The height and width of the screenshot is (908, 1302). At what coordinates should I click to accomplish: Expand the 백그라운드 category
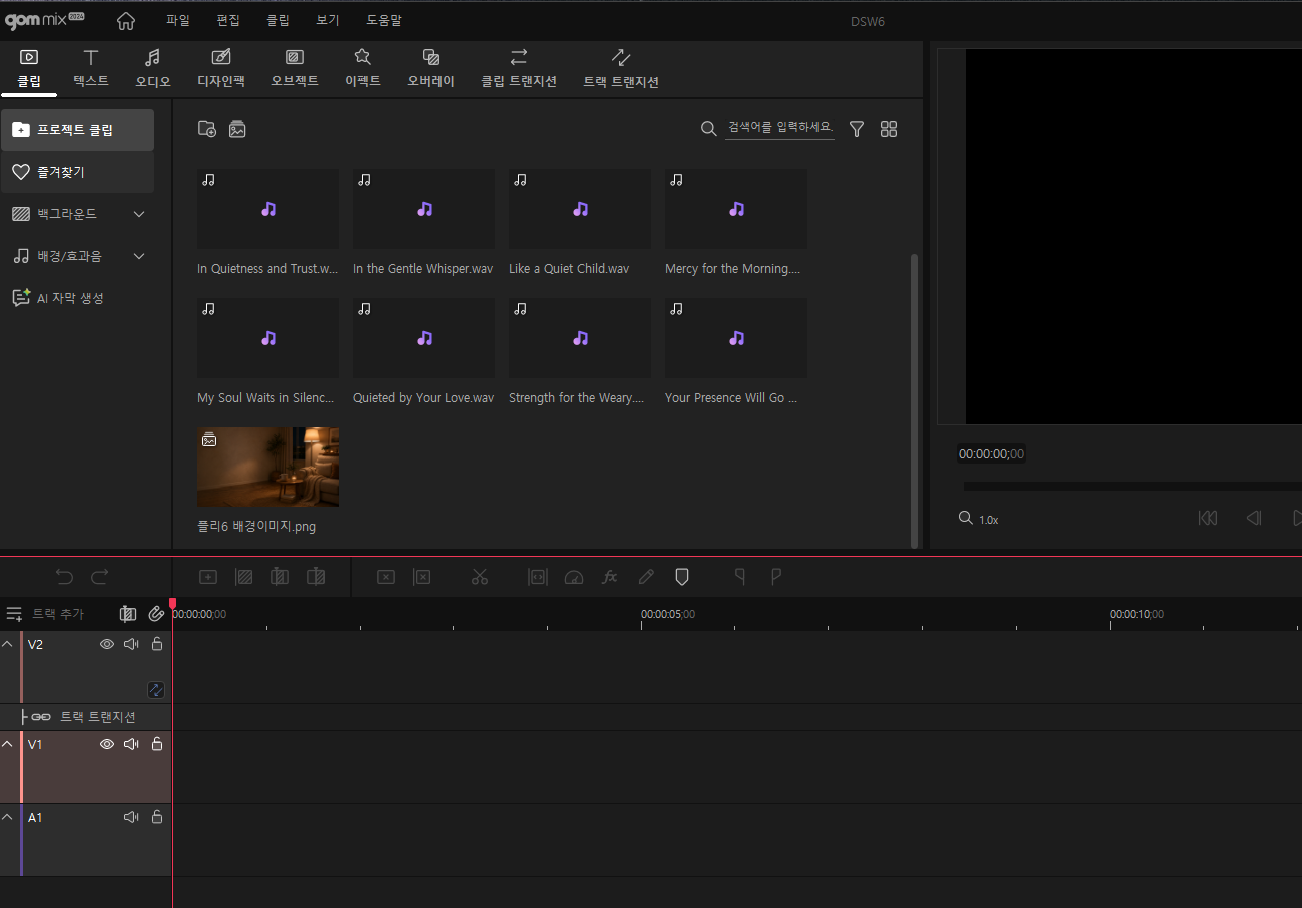coord(139,214)
